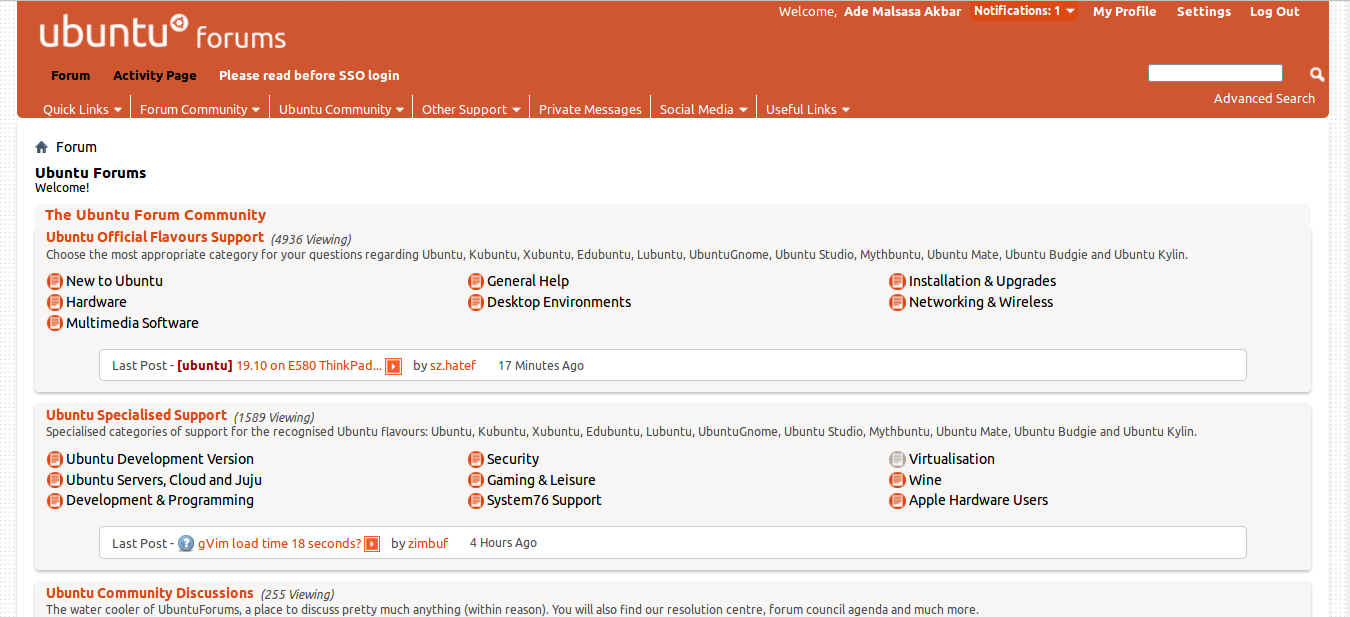
Task: Click the Ubuntu Forums logo
Action: coord(160,32)
